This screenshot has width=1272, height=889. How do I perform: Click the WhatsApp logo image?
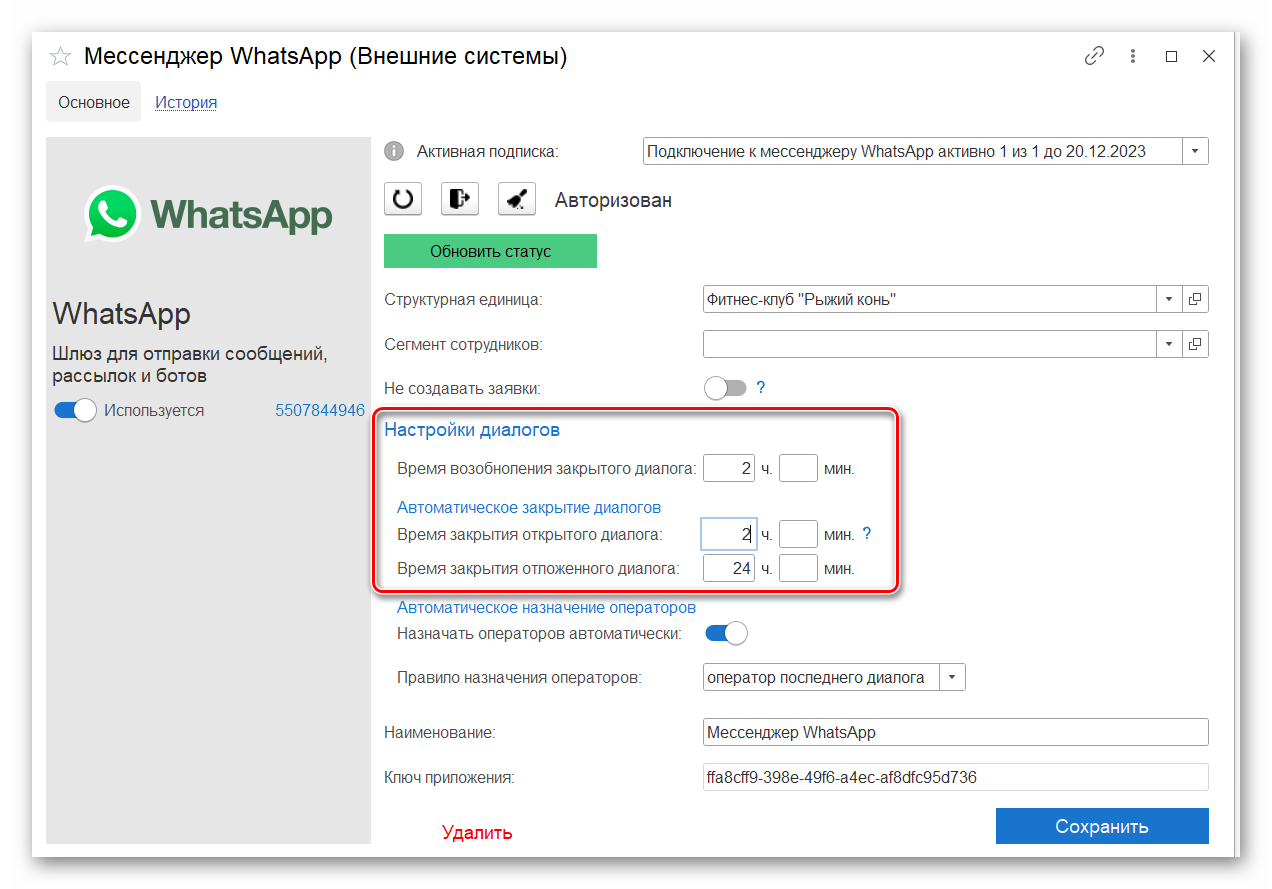click(x=209, y=214)
